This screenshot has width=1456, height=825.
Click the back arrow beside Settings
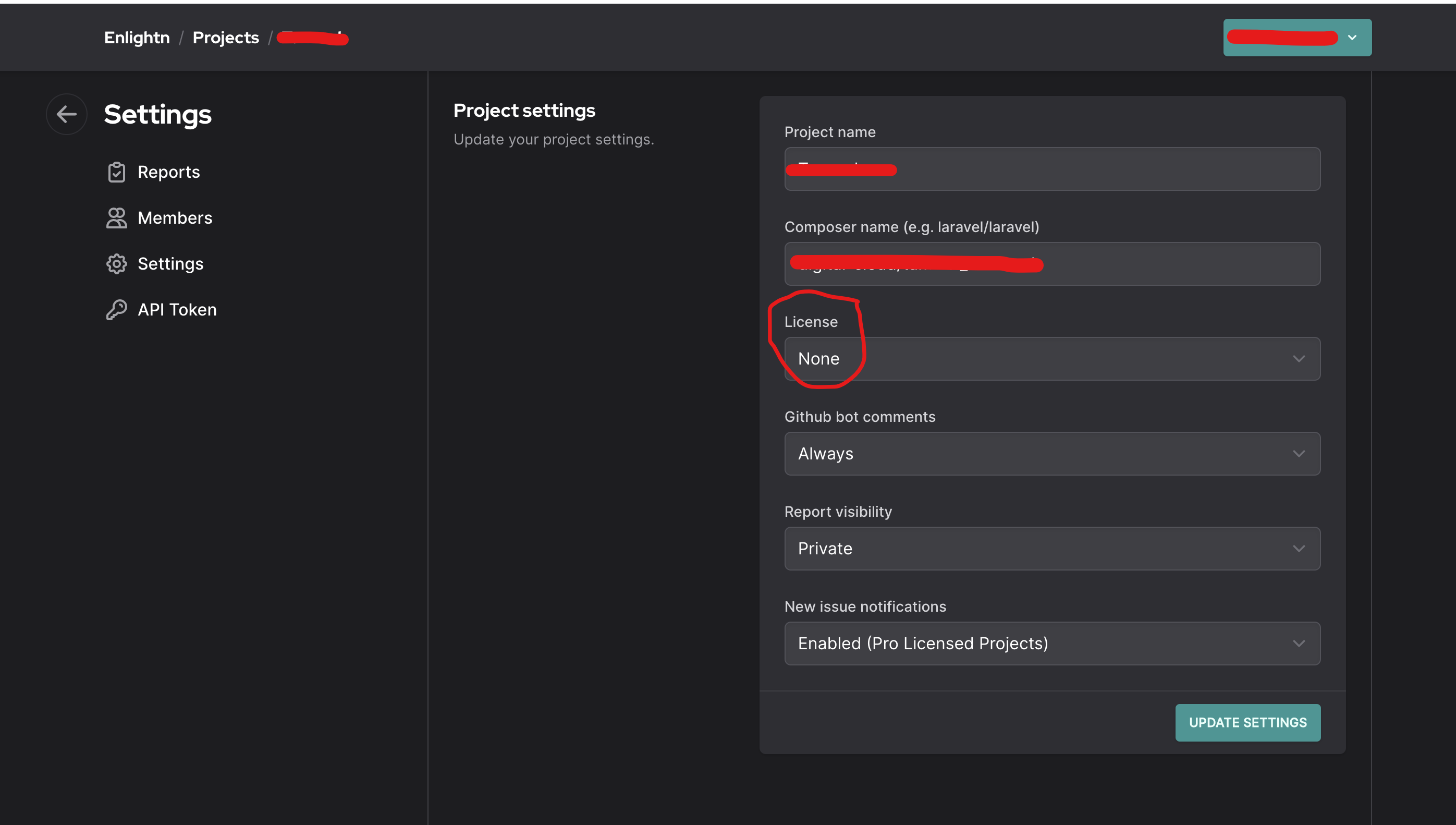tap(66, 114)
